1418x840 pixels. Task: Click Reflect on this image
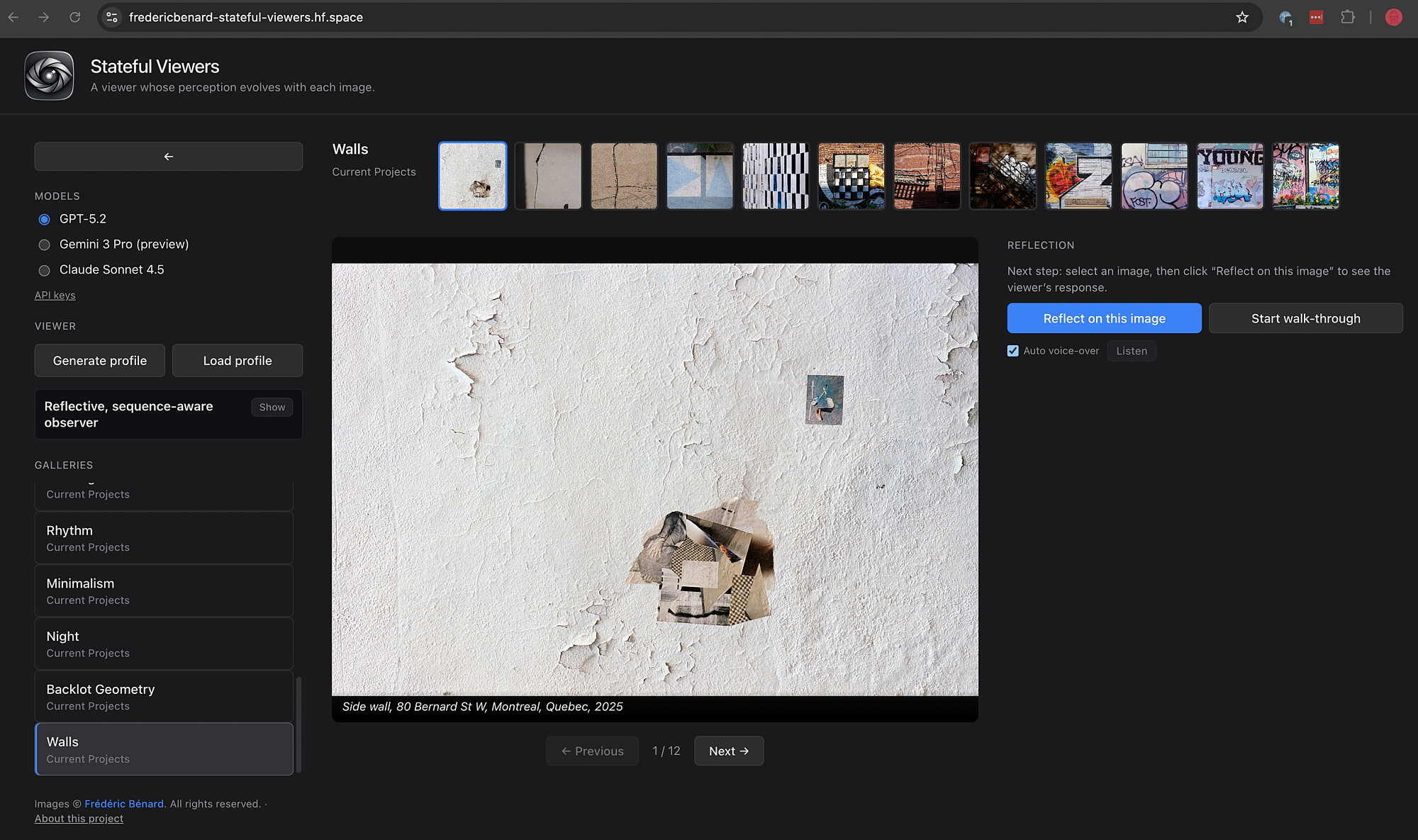(x=1104, y=318)
